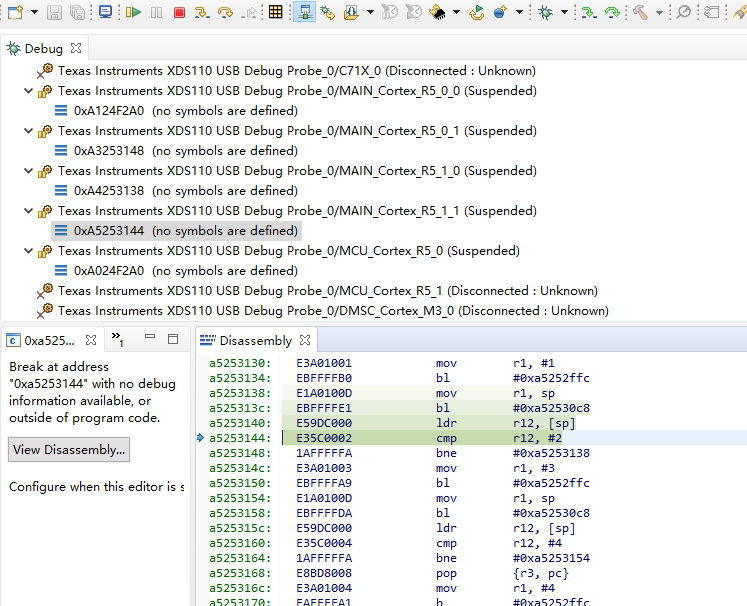Toggle the highlighted real-time mode toolbar button
The width and height of the screenshot is (747, 606).
coord(304,12)
